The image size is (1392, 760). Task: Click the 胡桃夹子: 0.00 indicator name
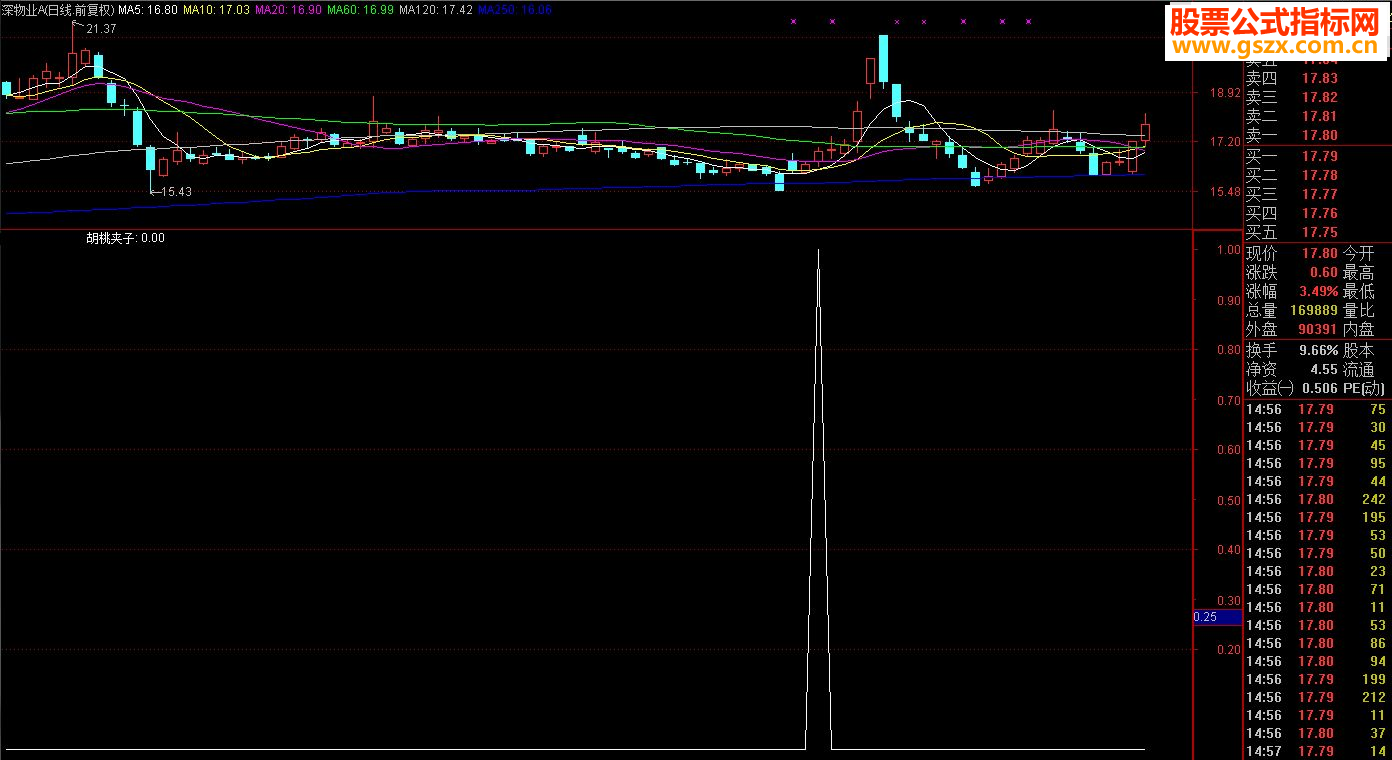[x=125, y=238]
